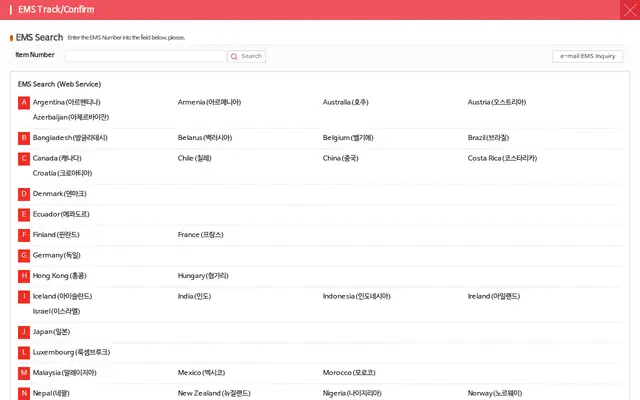Open the Mexico tracking link
The width and height of the screenshot is (640, 400).
tap(201, 372)
